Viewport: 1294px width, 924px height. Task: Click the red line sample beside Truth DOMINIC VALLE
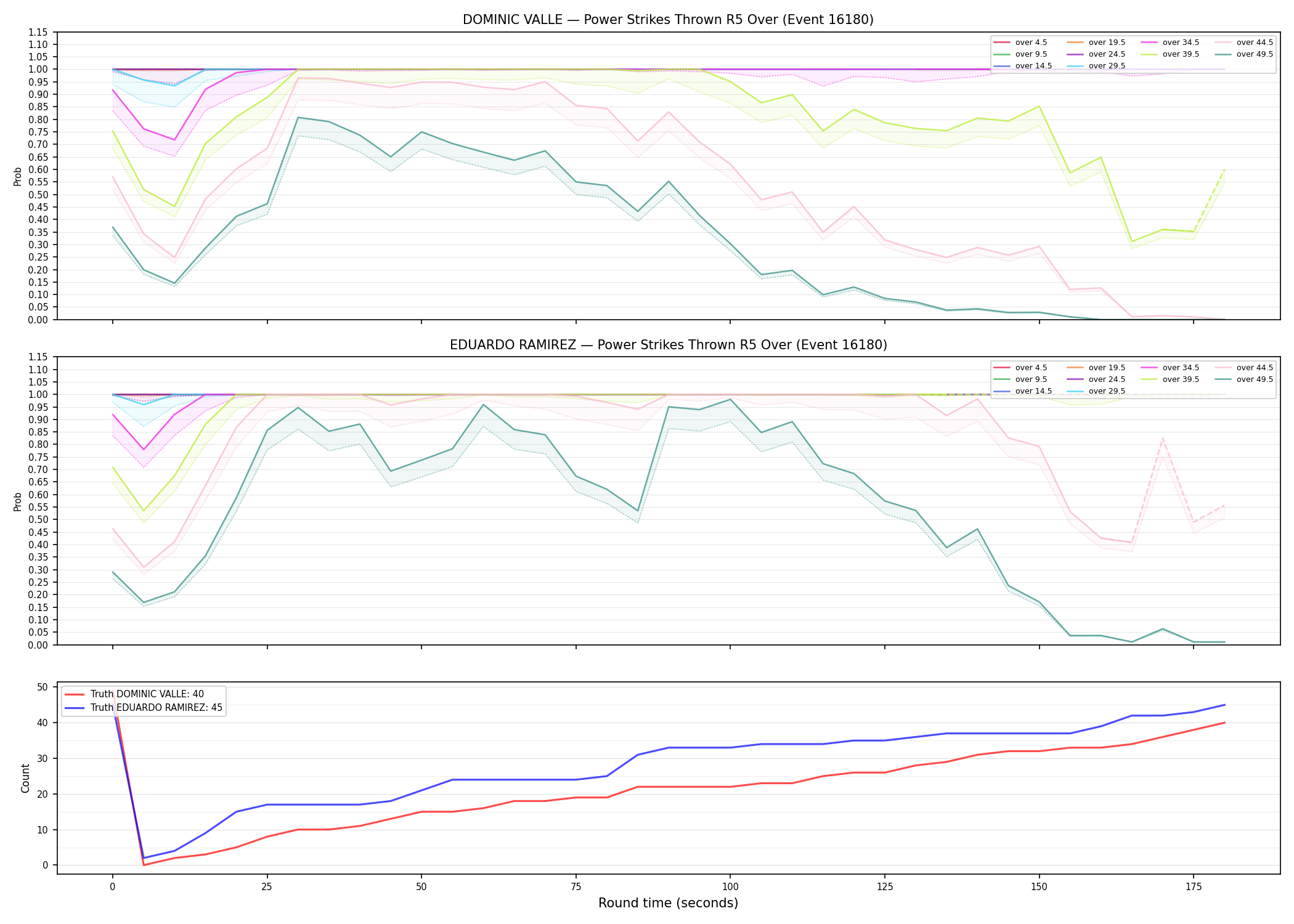[x=75, y=694]
